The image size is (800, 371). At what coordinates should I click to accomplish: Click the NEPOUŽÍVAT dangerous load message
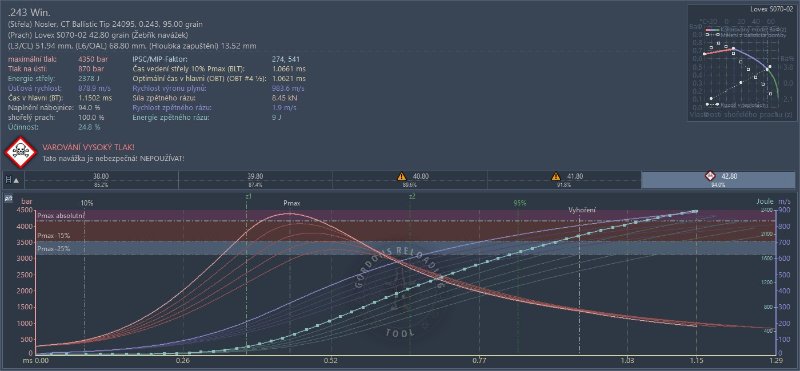coord(113,158)
